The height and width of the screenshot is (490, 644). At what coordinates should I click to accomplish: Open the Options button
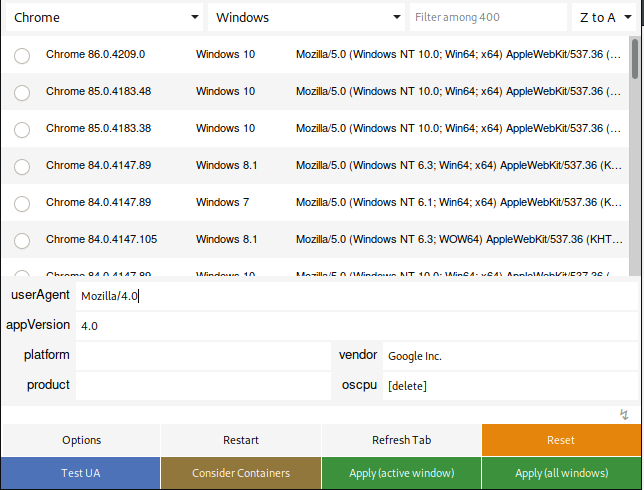pyautogui.click(x=81, y=440)
